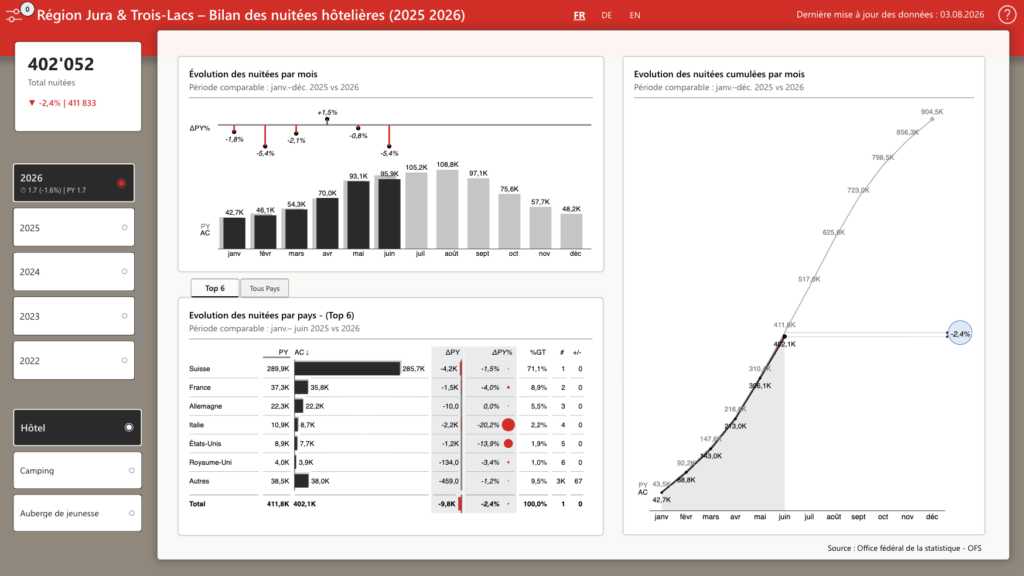Click the 904,5K cumulative endpoint label
The image size is (1024, 576).
(x=932, y=112)
